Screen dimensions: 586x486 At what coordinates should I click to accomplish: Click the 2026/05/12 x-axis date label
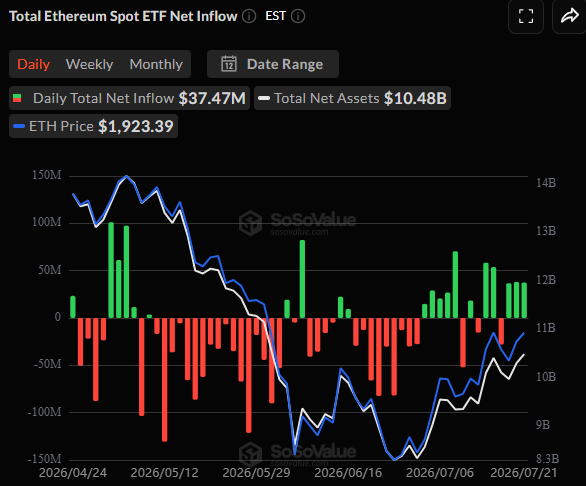(164, 473)
